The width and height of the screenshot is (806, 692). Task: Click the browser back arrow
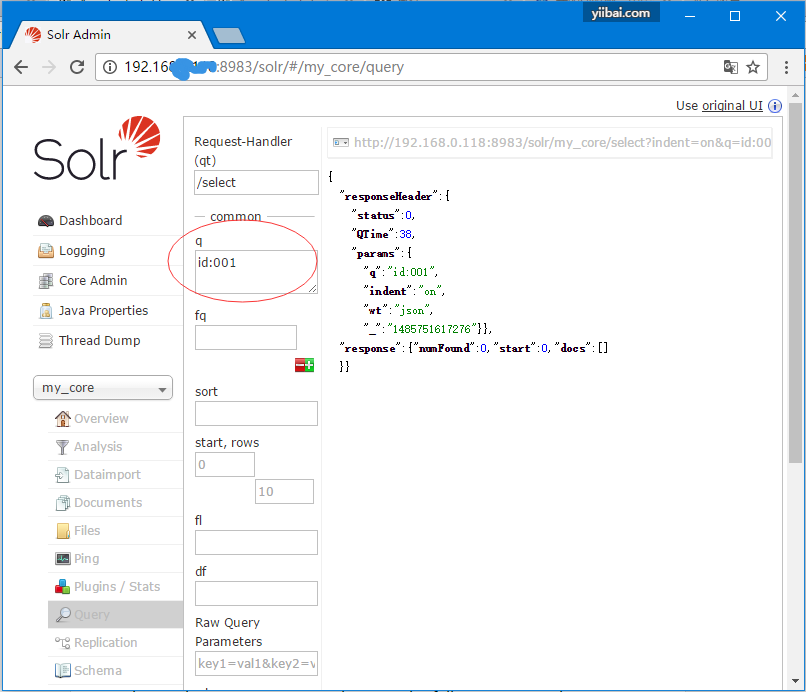(21, 67)
